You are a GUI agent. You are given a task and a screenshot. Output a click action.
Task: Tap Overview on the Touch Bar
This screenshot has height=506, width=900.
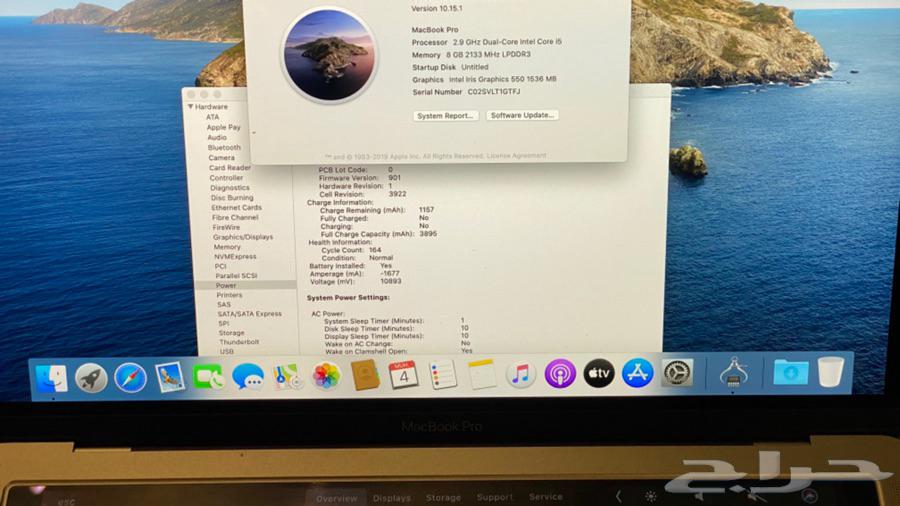tap(336, 499)
